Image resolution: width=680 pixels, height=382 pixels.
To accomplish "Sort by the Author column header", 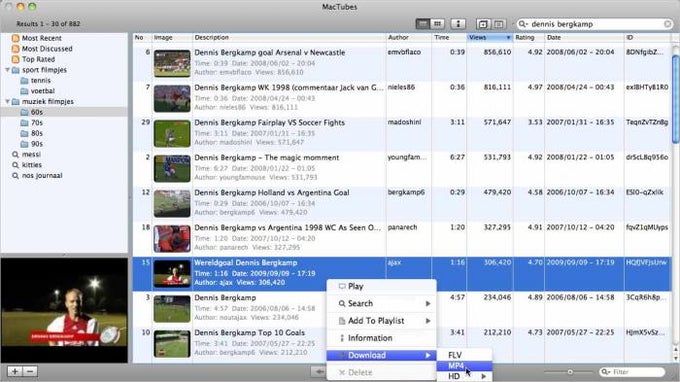I will coord(409,38).
